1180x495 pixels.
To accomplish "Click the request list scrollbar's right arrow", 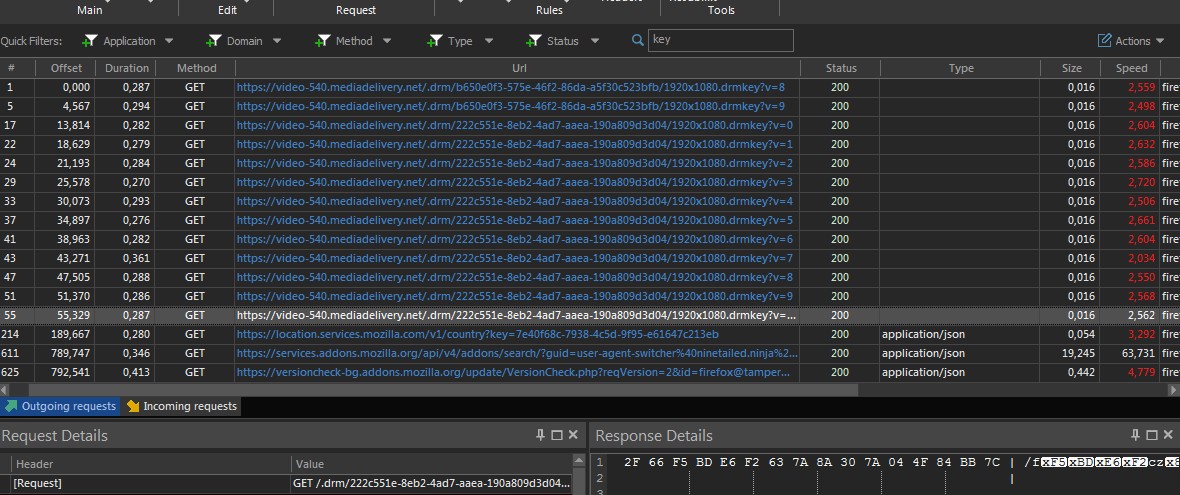I will [x=1173, y=390].
